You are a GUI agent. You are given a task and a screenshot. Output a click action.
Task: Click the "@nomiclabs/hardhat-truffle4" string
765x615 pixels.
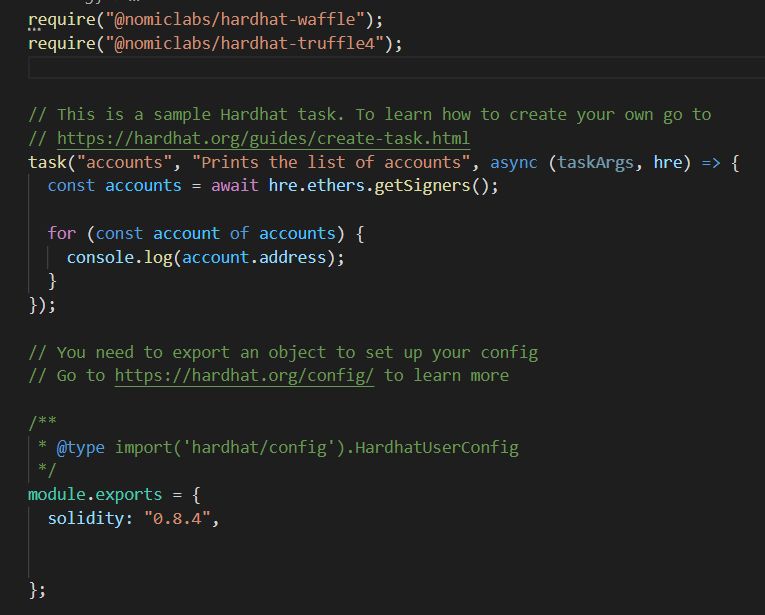pos(245,43)
